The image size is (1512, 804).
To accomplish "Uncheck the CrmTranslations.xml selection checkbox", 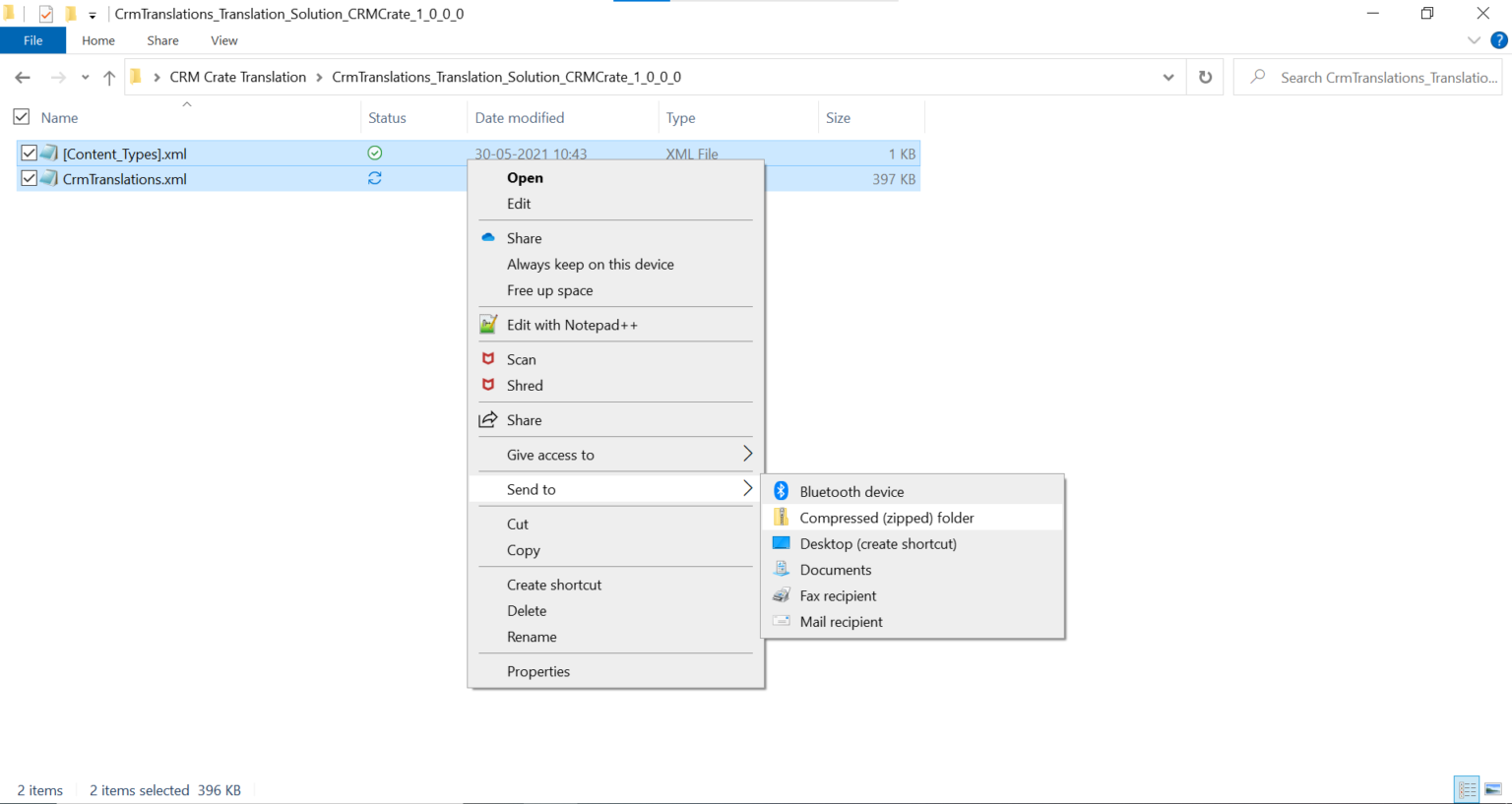I will (x=29, y=178).
